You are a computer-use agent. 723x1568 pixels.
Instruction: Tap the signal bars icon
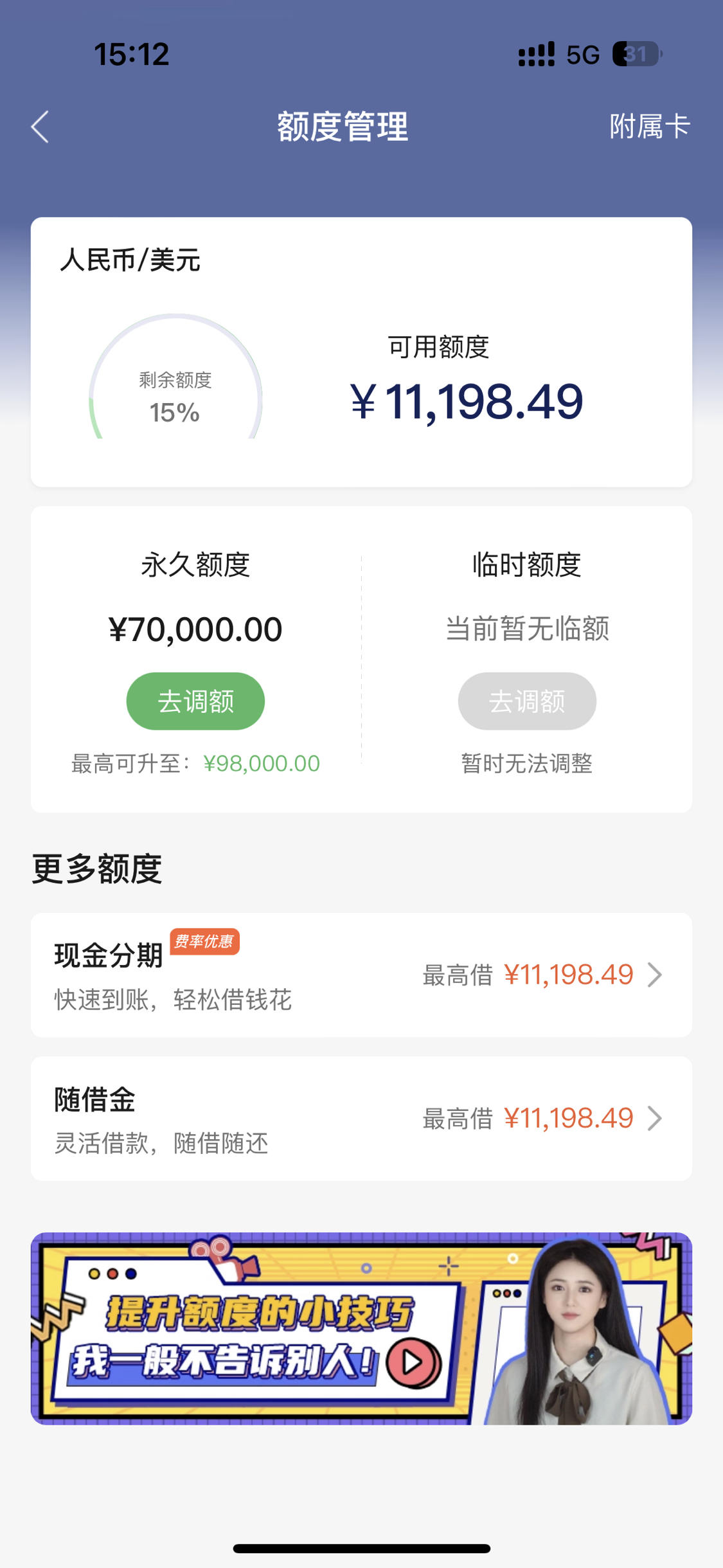[x=537, y=55]
